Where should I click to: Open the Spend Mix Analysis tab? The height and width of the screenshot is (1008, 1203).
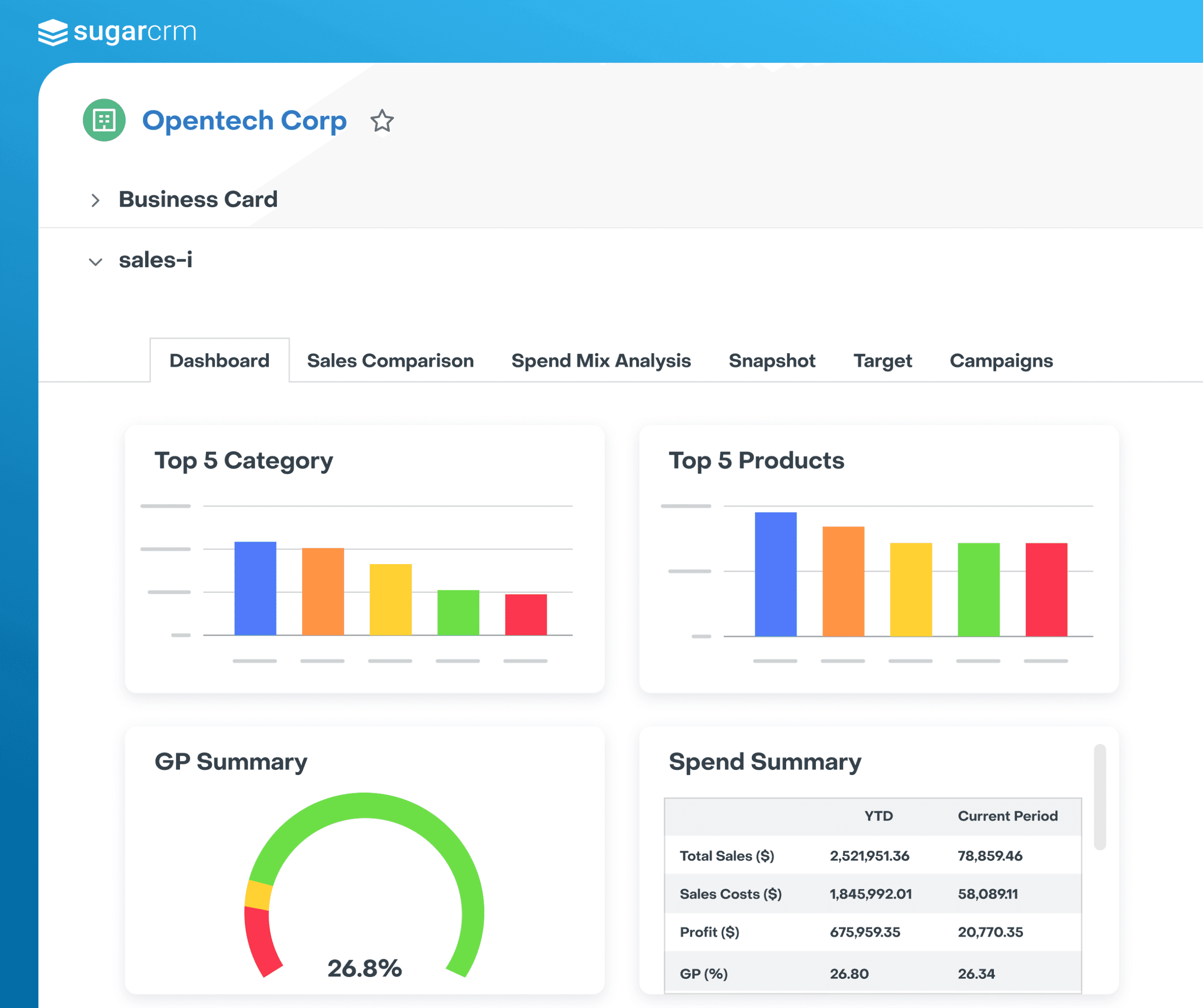(x=601, y=361)
